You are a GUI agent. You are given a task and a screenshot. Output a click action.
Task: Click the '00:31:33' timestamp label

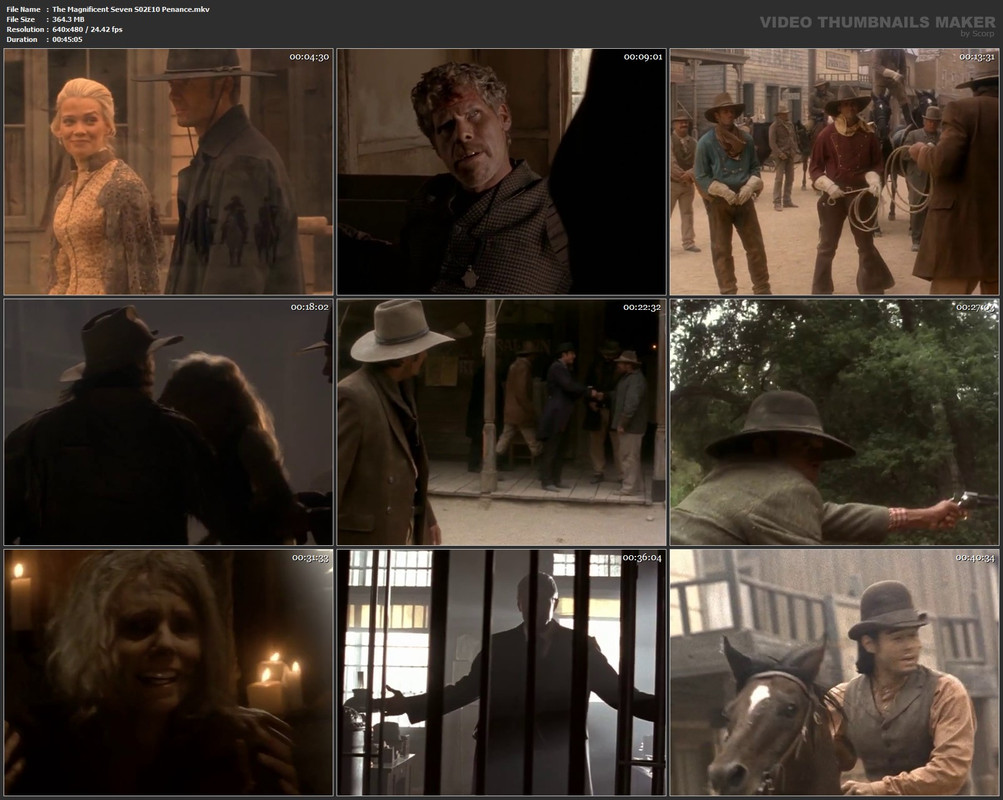pyautogui.click(x=310, y=558)
